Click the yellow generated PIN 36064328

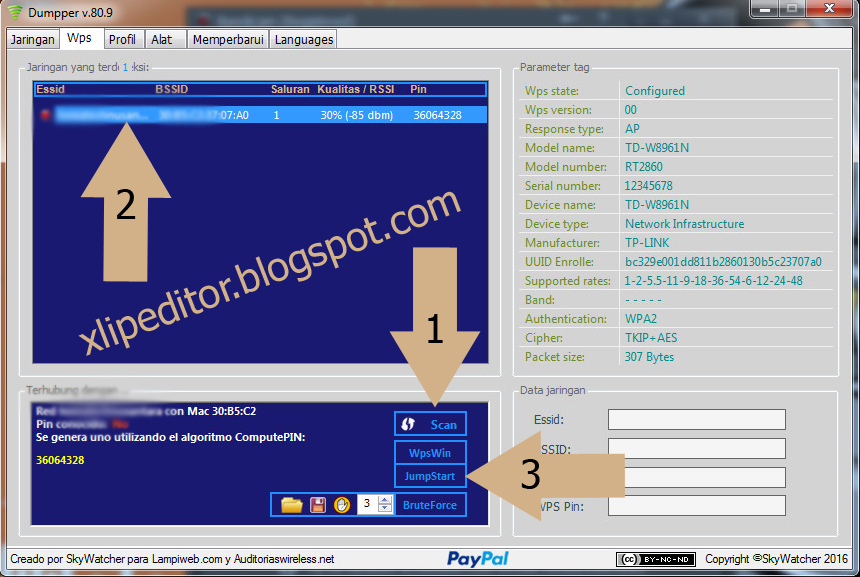pos(60,460)
